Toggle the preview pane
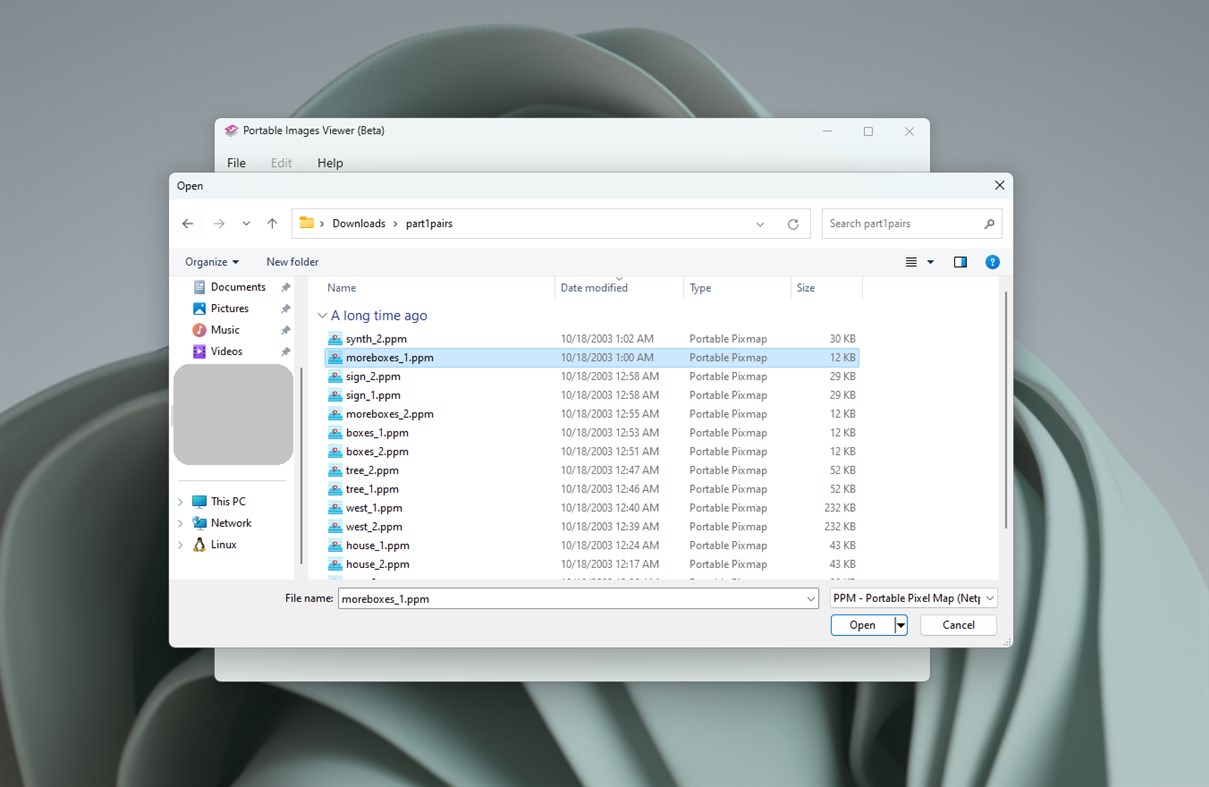1209x787 pixels. (x=960, y=262)
